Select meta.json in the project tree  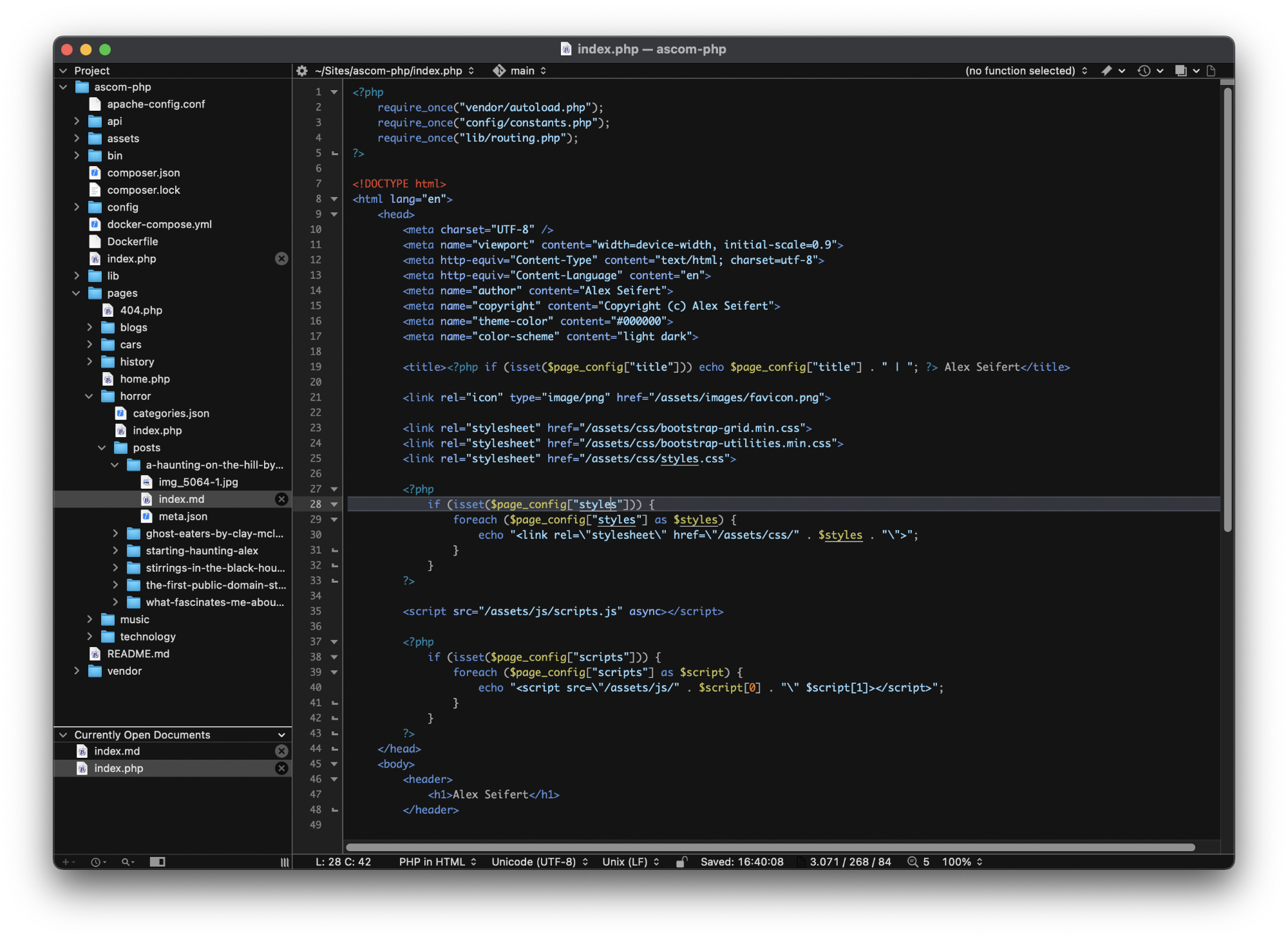[183, 516]
